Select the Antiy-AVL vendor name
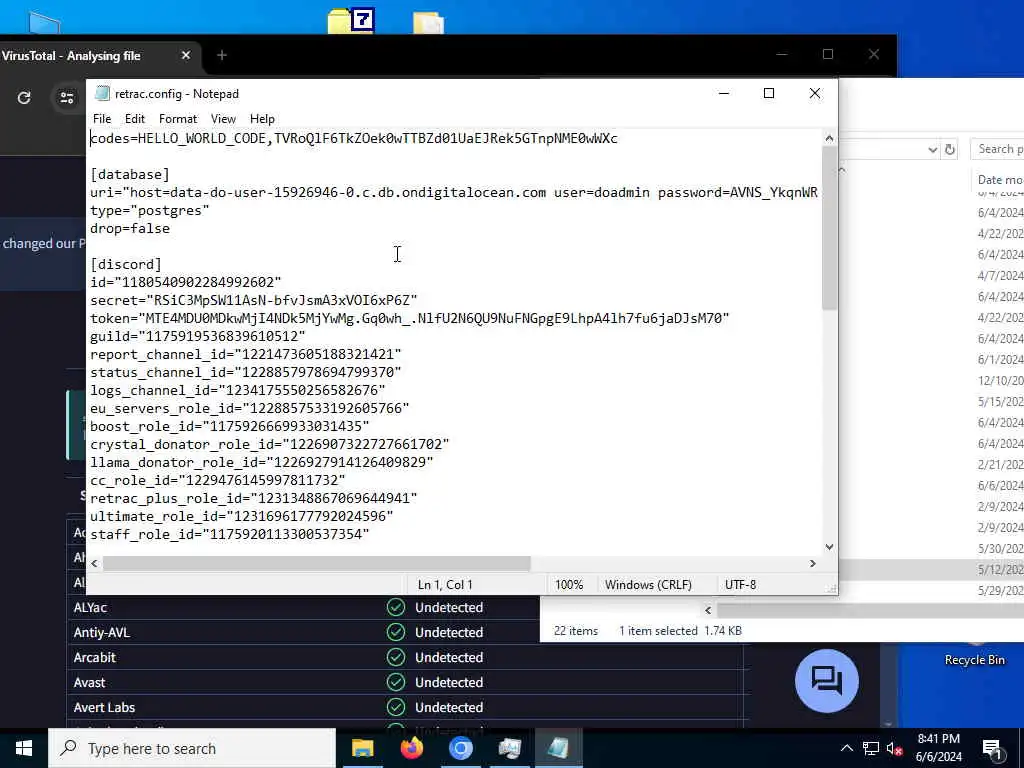The height and width of the screenshot is (768, 1024). click(x=102, y=632)
